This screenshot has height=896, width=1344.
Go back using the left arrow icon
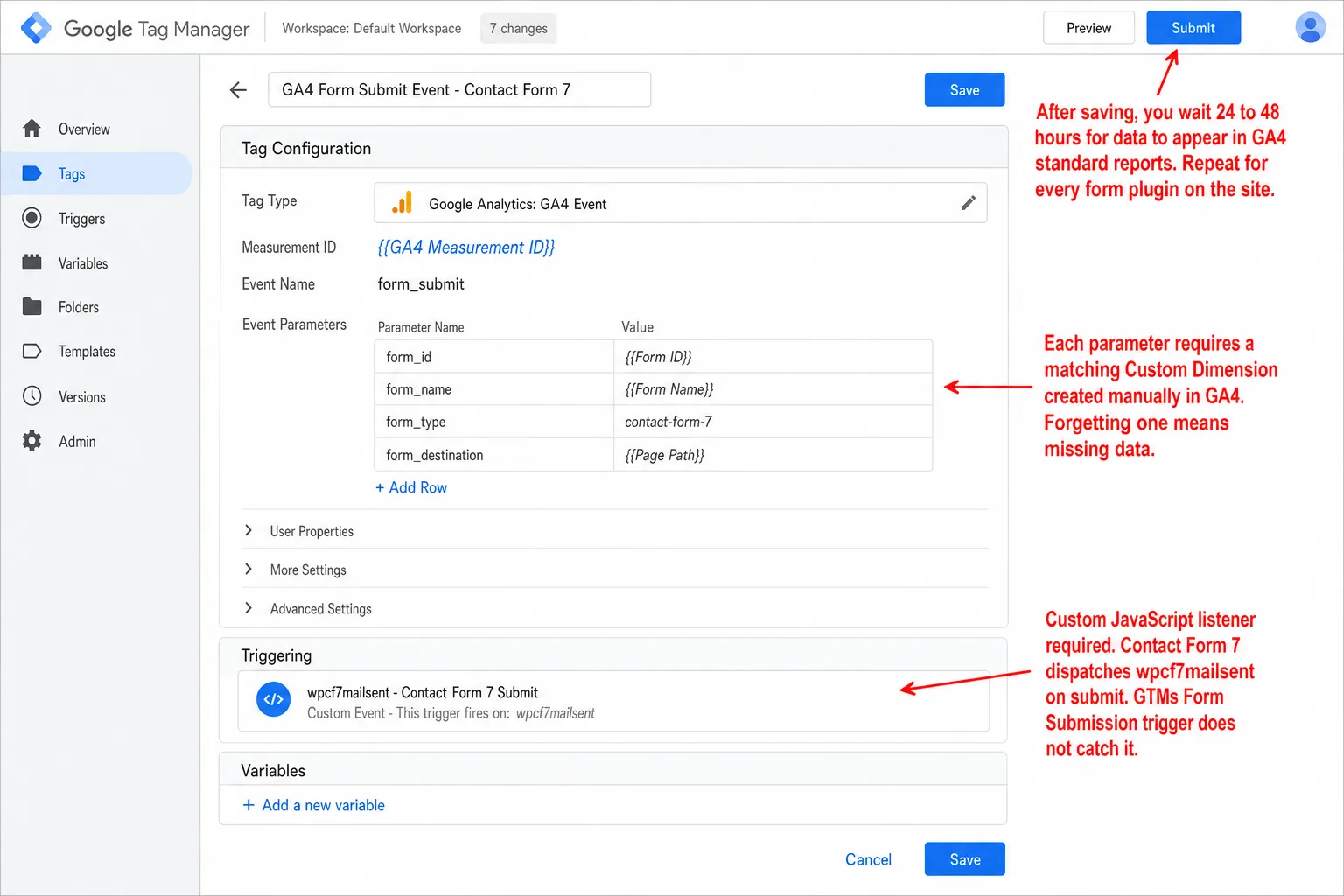[x=238, y=90]
